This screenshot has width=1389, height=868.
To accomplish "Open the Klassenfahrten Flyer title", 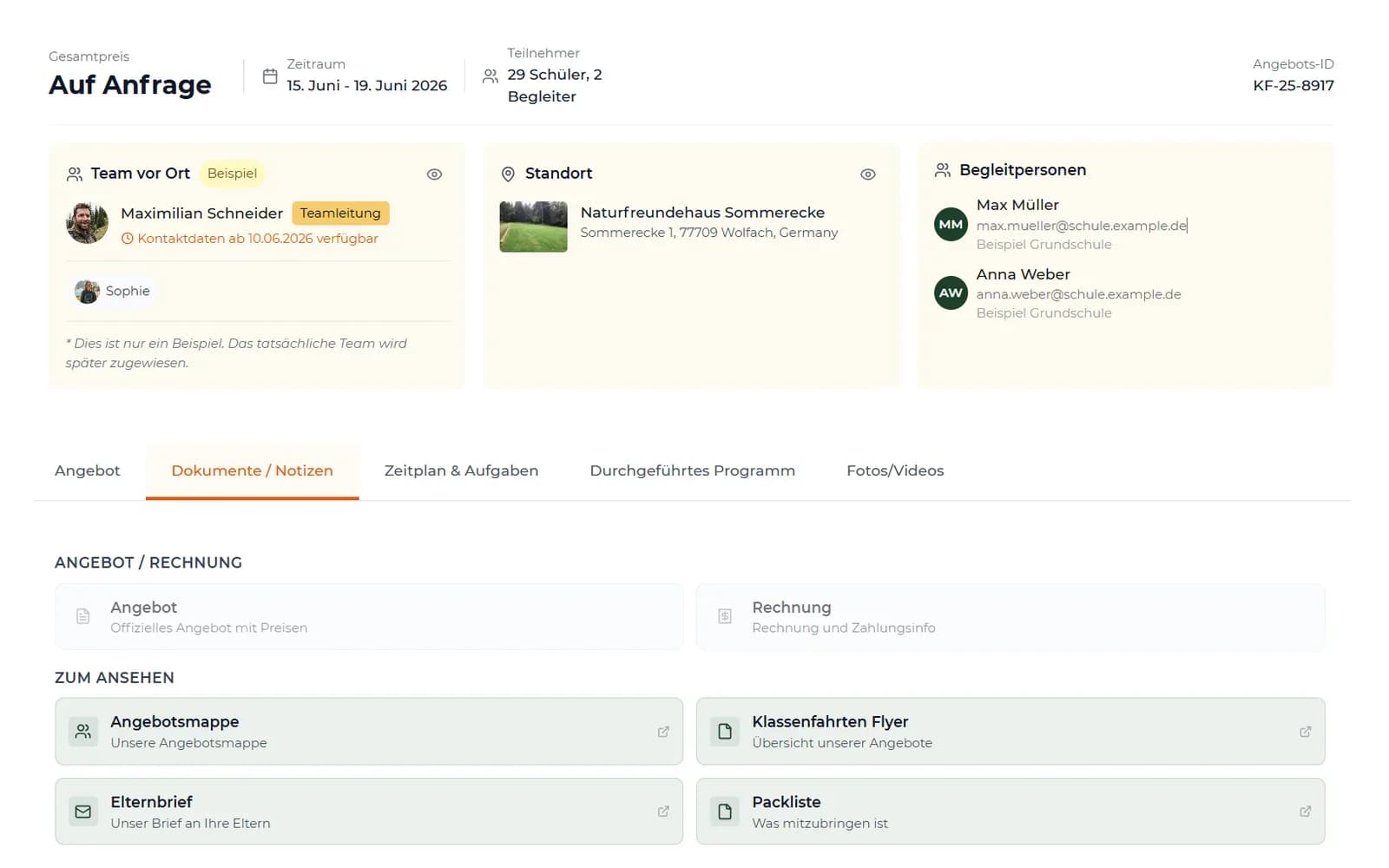I will (830, 721).
